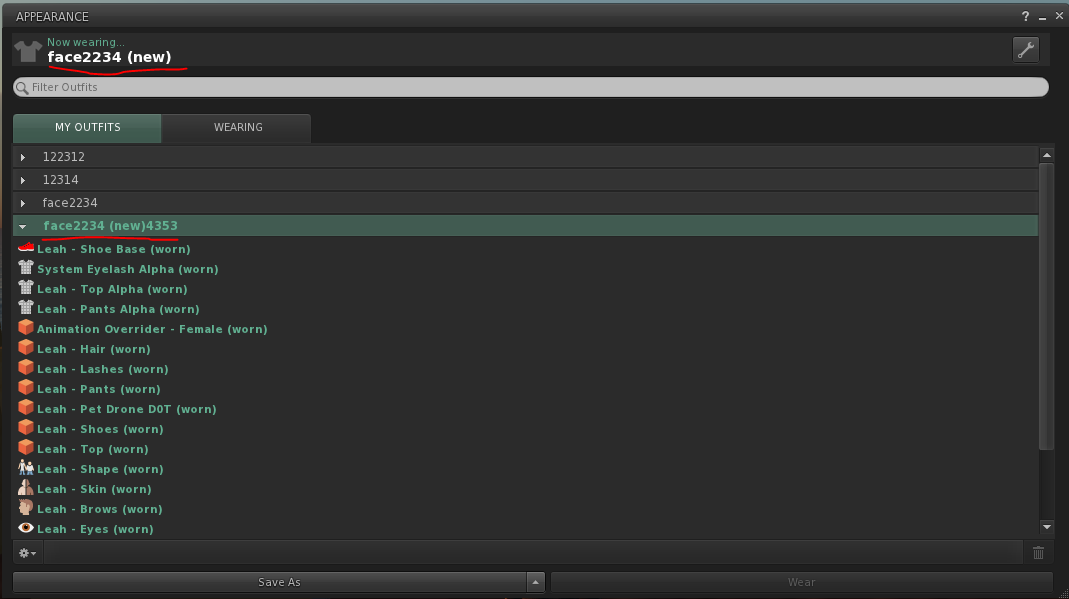1069x599 pixels.
Task: Click the cube icon for Leah - Hair
Action: (25, 348)
